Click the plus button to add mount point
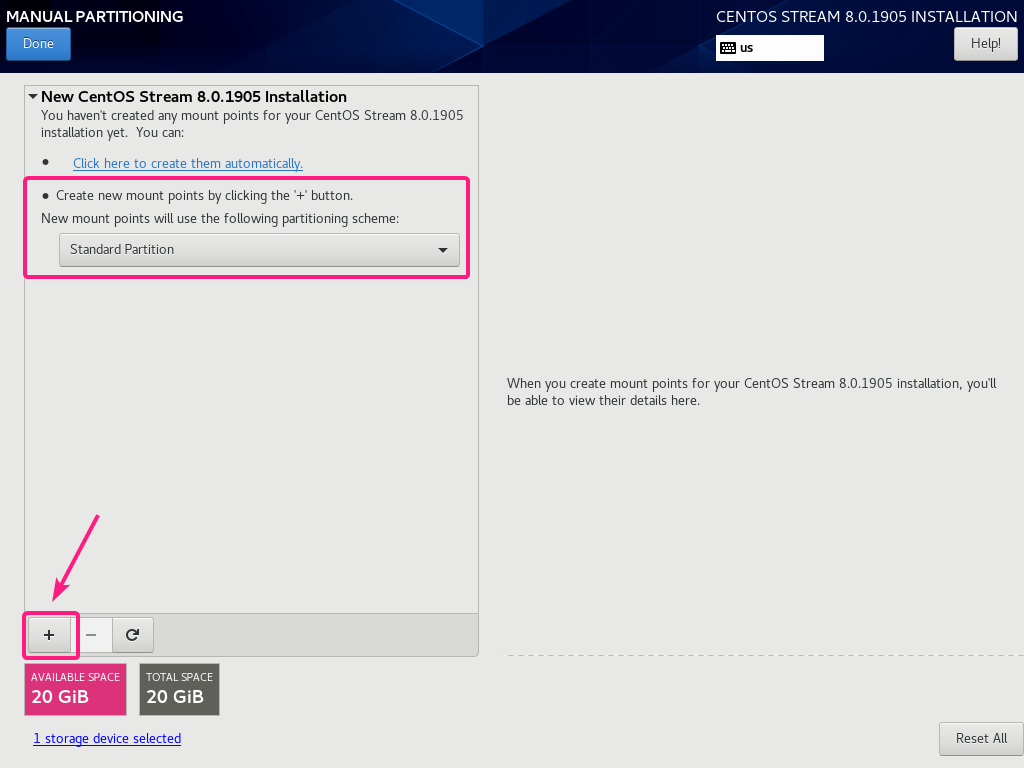This screenshot has height=768, width=1024. [x=49, y=635]
